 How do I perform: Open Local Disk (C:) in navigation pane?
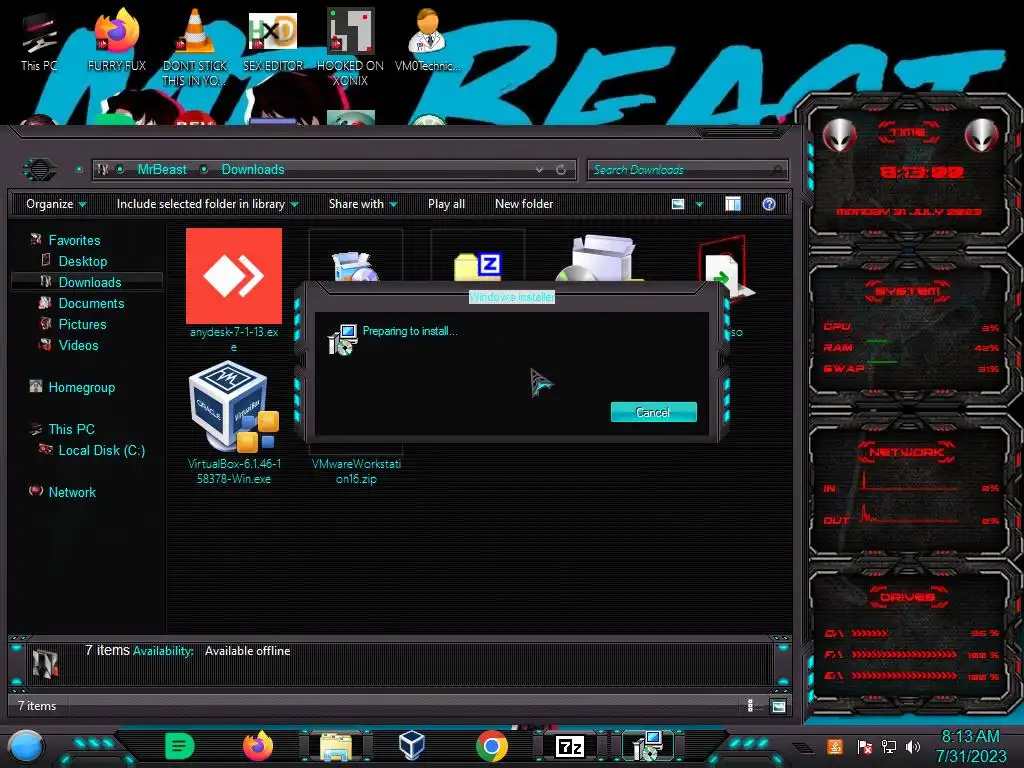101,450
